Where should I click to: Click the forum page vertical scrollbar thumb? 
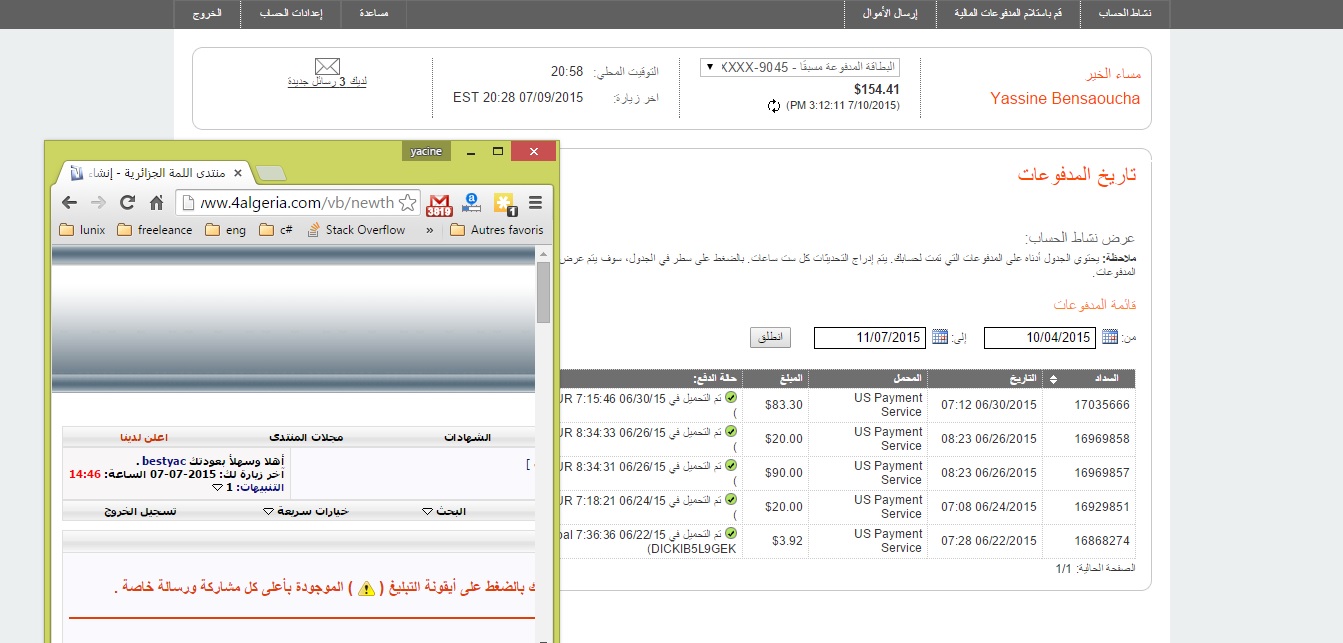pyautogui.click(x=543, y=291)
